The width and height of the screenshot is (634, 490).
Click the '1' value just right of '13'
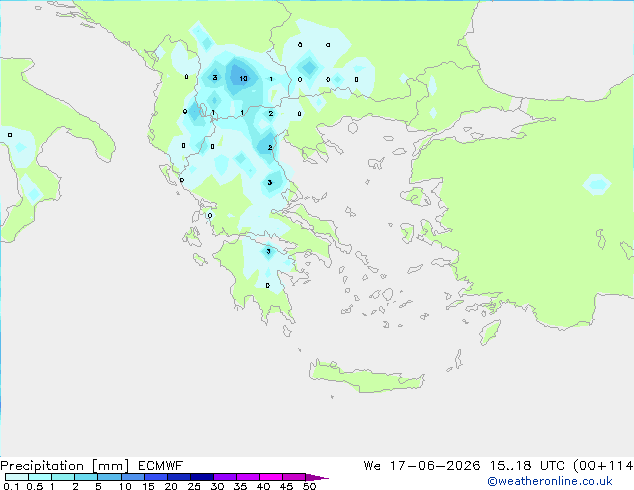[x=271, y=79]
